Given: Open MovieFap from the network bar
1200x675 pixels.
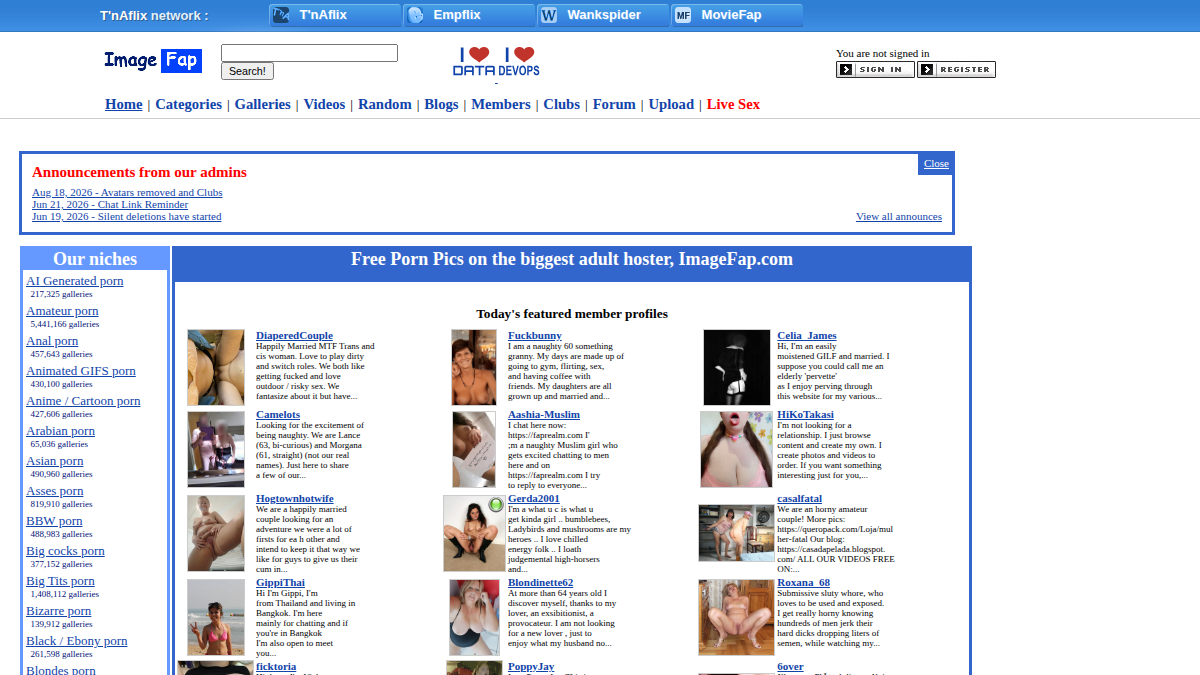Looking at the screenshot, I should click(737, 15).
